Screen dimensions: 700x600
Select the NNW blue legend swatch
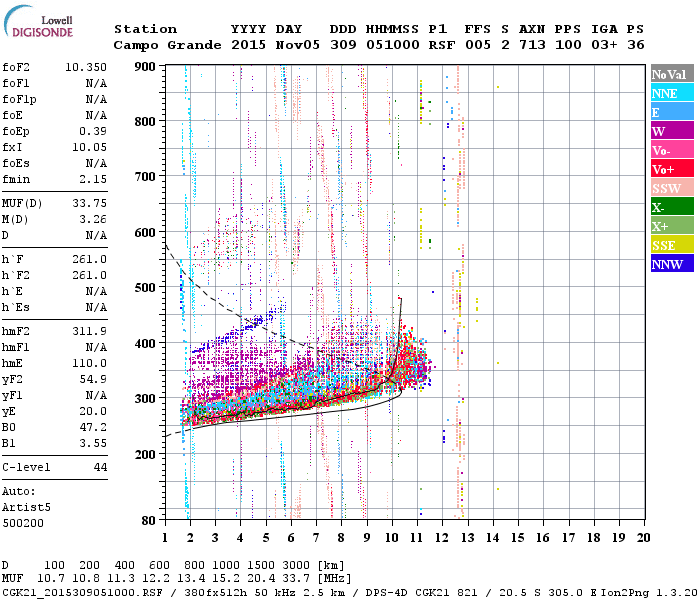[672, 263]
